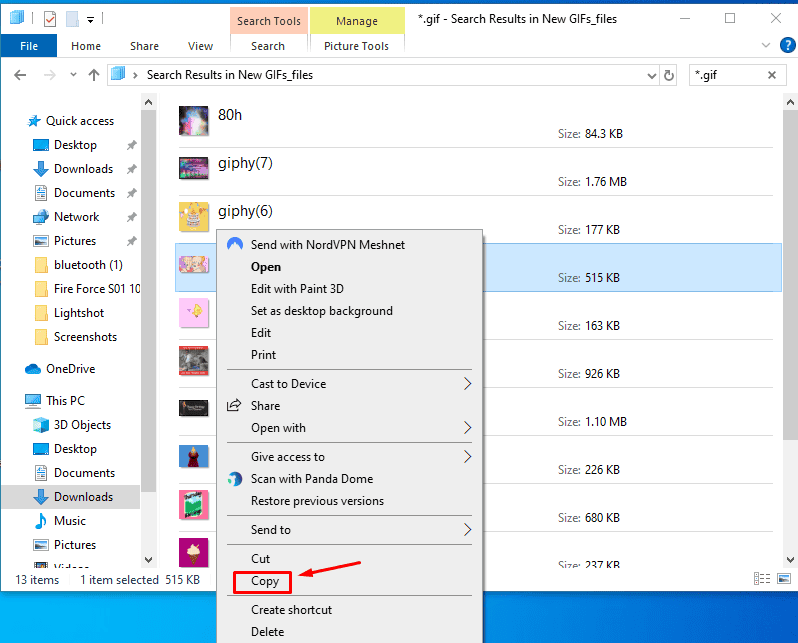Screen dimensions: 798x643
Task: Select the 926 KB GIF thumbnail
Action: point(193,360)
